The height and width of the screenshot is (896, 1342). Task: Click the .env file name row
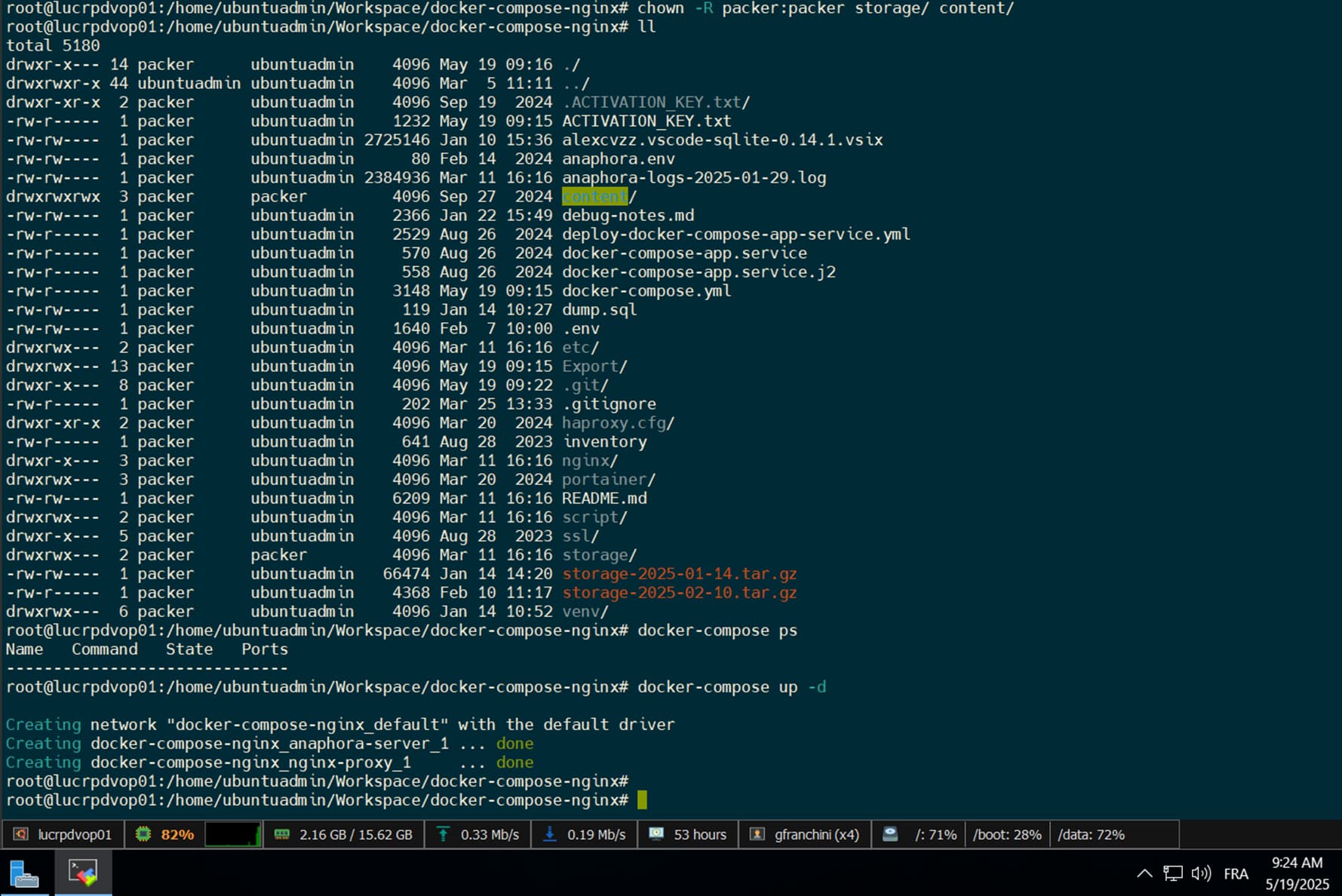tap(581, 329)
